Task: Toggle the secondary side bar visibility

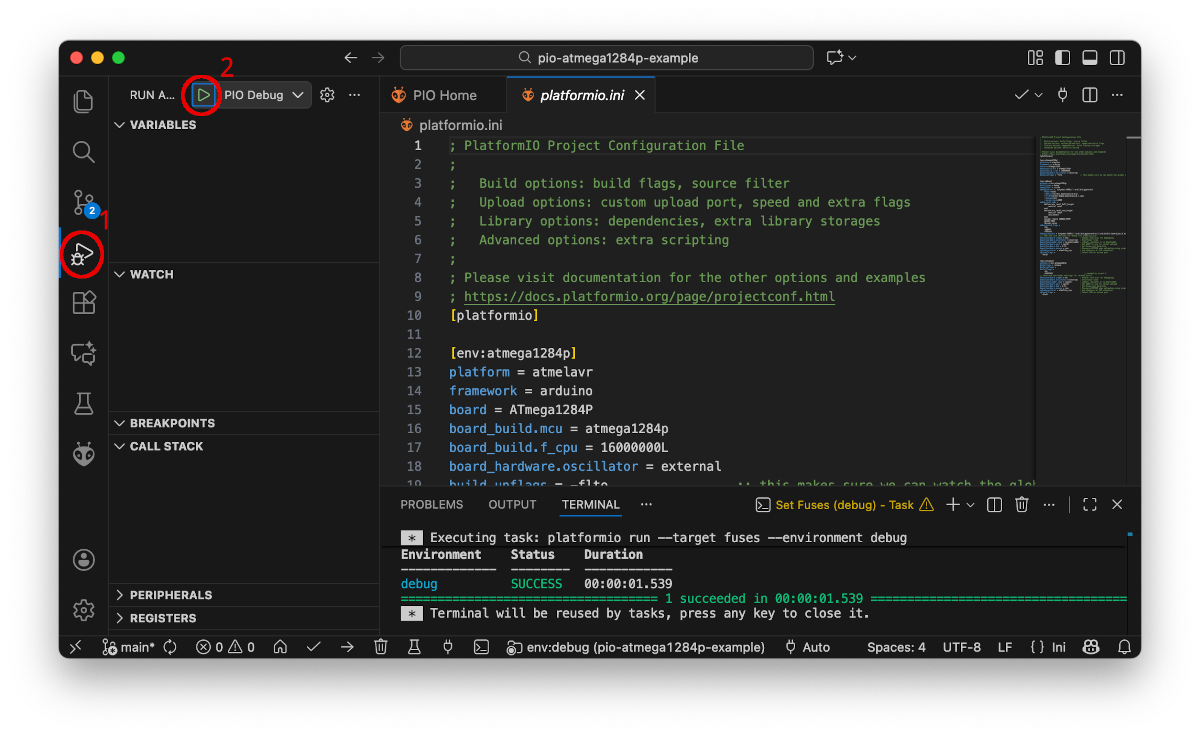Action: (x=1117, y=58)
